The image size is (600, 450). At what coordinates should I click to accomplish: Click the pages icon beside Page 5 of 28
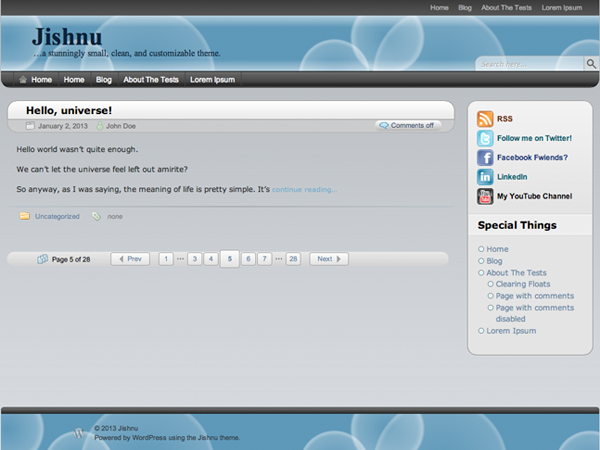coord(42,259)
